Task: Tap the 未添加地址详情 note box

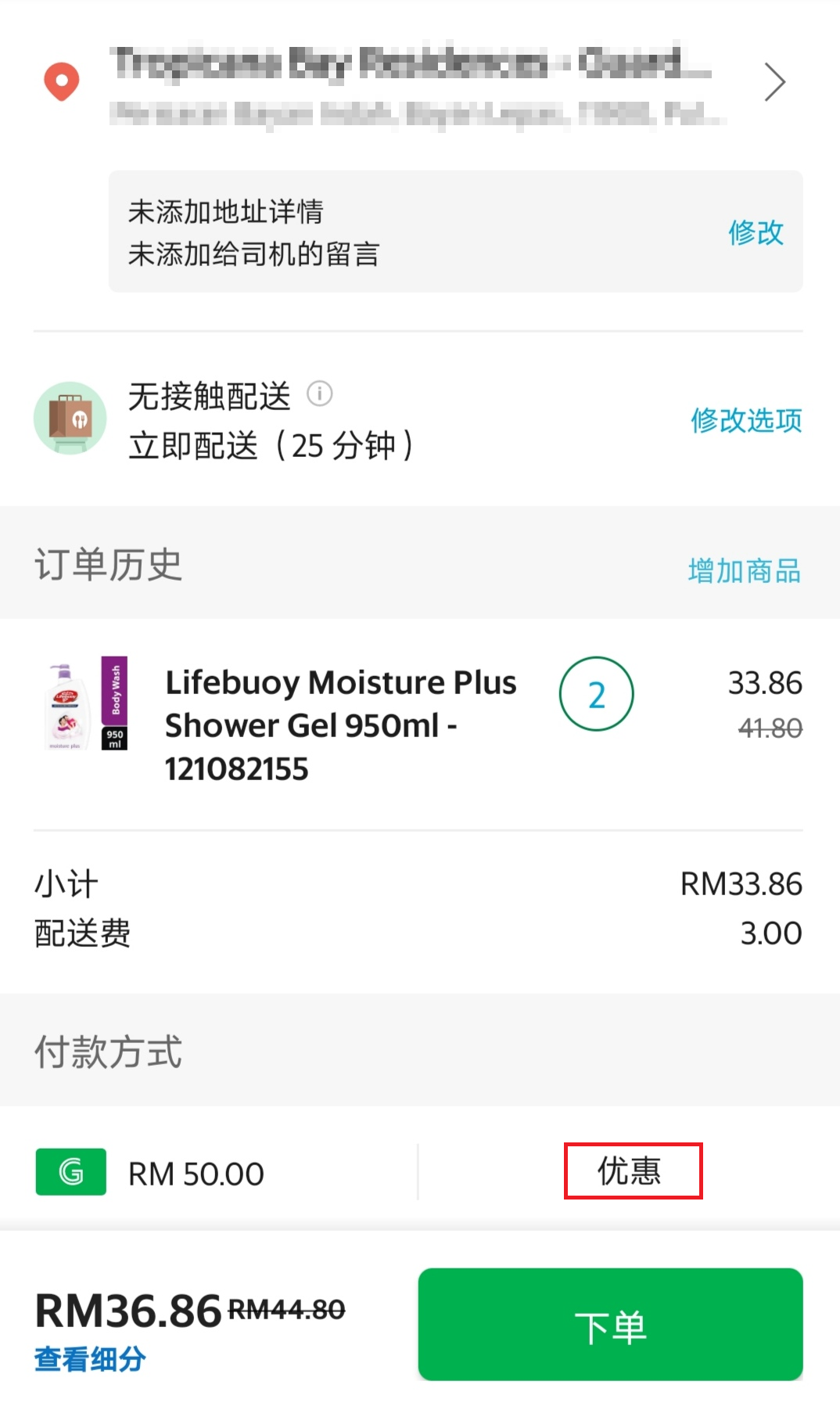Action: pos(226,211)
